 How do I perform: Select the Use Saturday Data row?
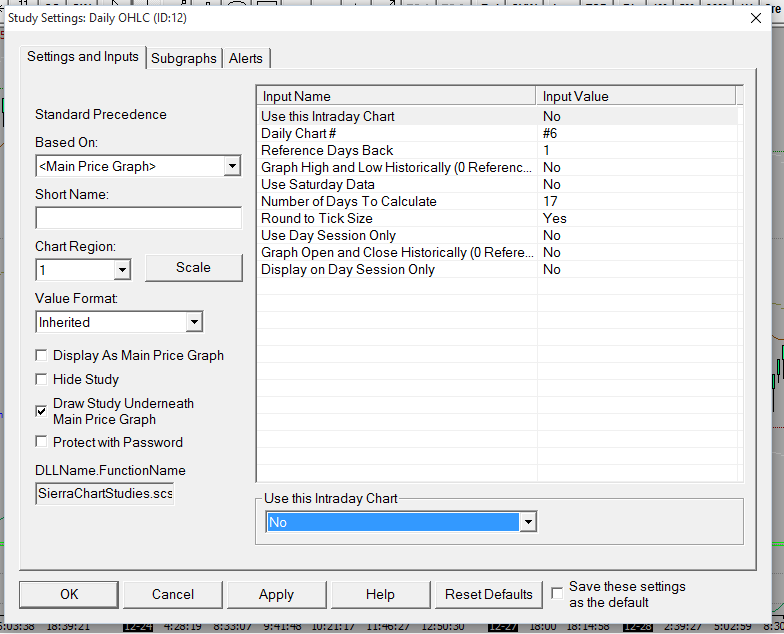[x=498, y=184]
